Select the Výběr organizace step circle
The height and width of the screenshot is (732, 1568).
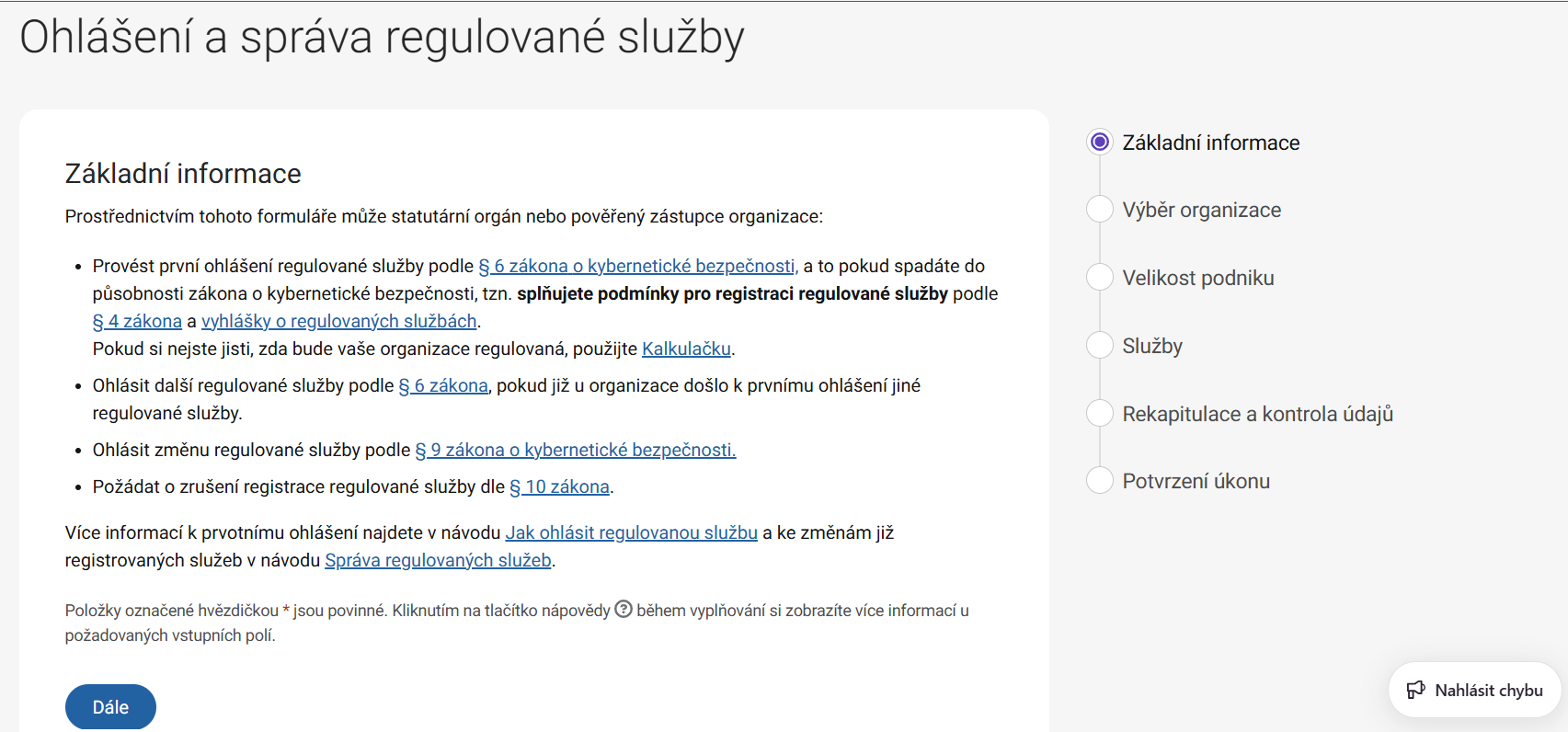(x=1100, y=210)
